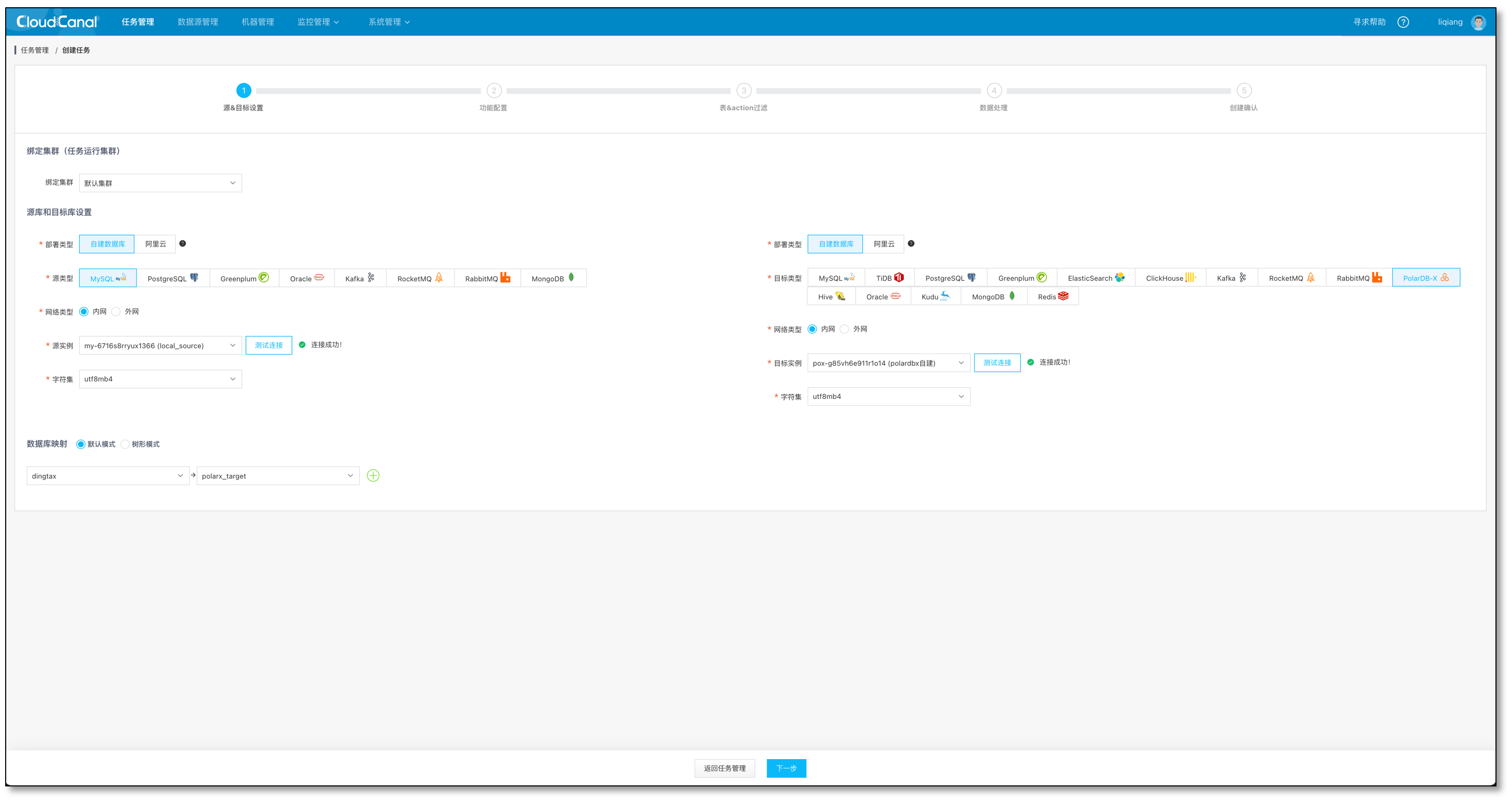This screenshot has width=1512, height=804.
Task: Select 外网 radio for target network
Action: coord(845,329)
